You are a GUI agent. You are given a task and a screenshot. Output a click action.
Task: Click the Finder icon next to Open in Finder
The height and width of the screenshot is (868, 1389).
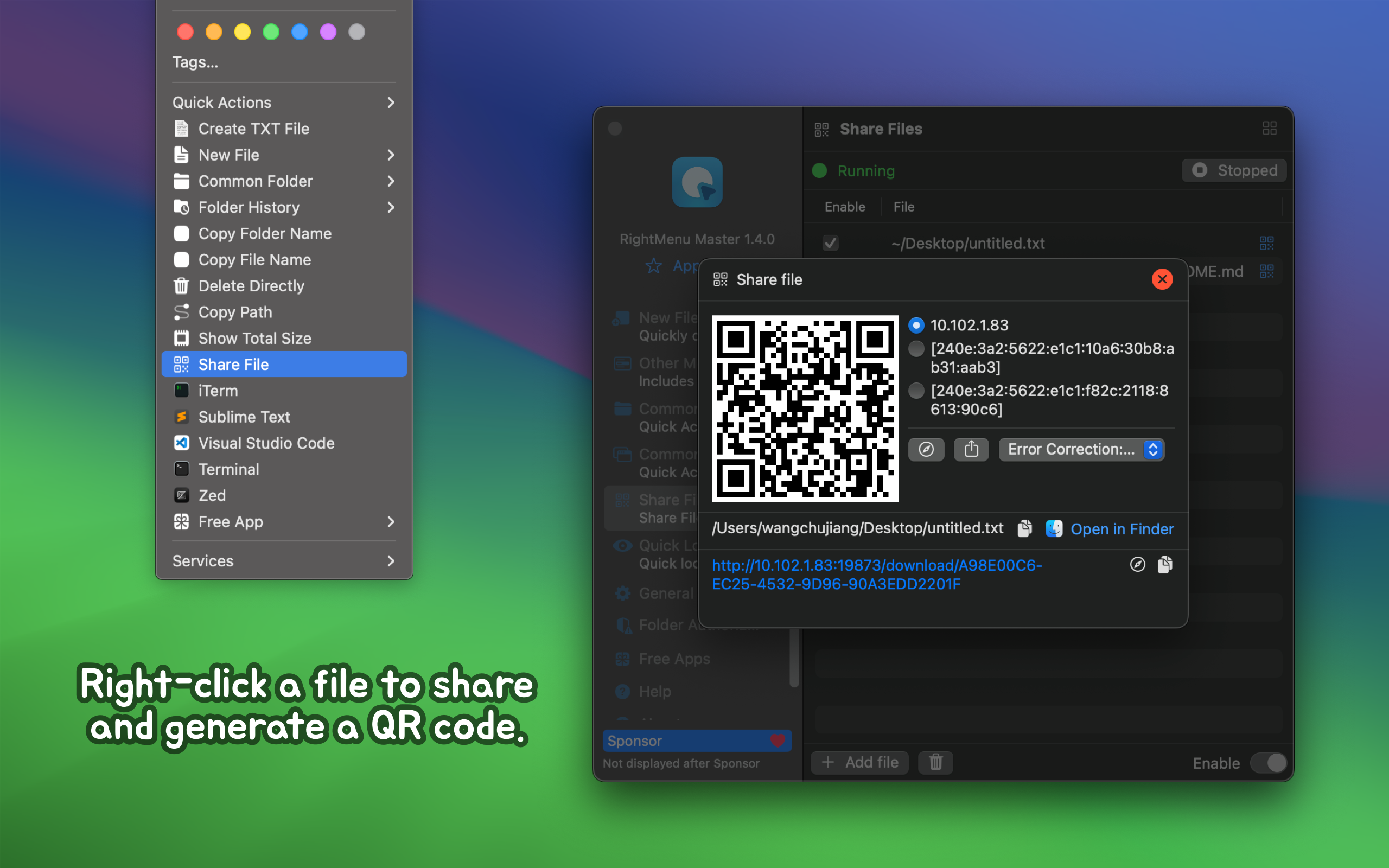(1054, 528)
